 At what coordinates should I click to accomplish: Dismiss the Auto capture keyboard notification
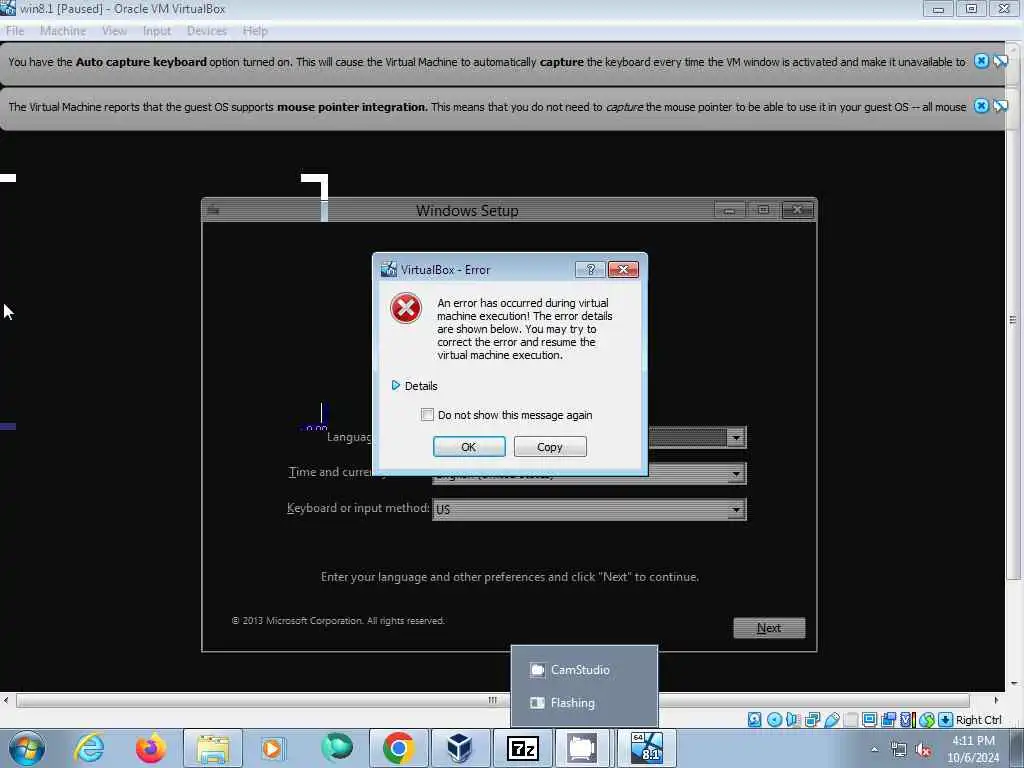(x=981, y=61)
